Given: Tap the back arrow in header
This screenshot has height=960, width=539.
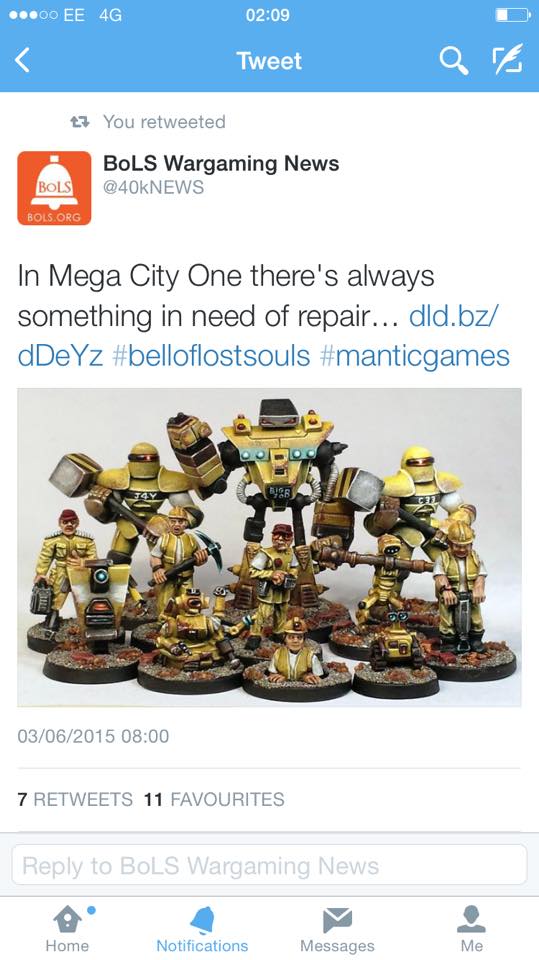Looking at the screenshot, I should [22, 61].
